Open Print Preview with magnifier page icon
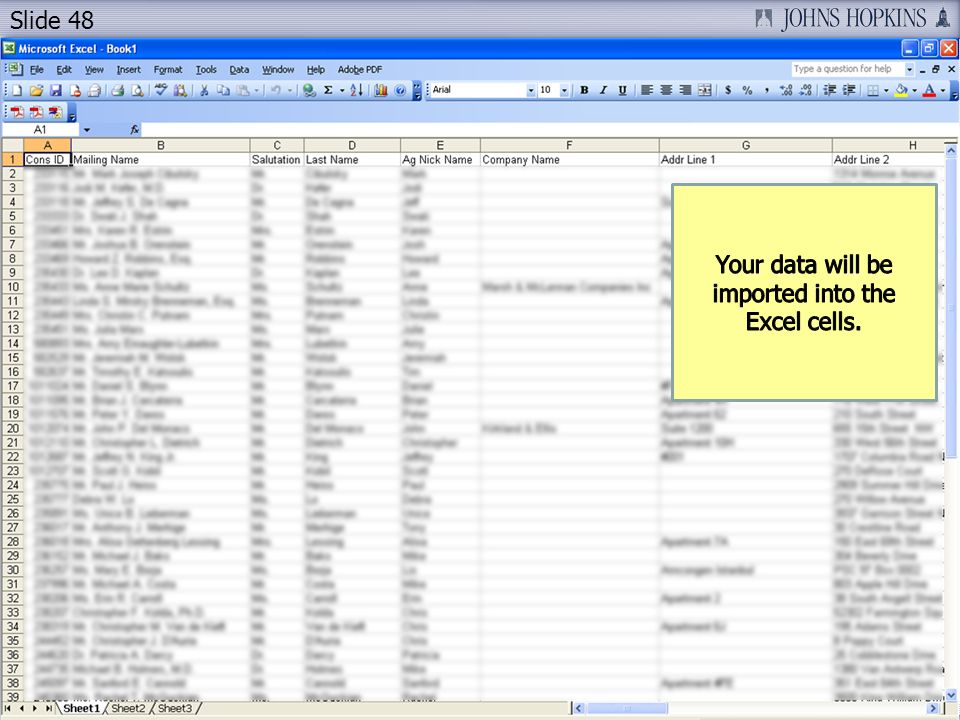The image size is (960, 720). click(x=137, y=91)
